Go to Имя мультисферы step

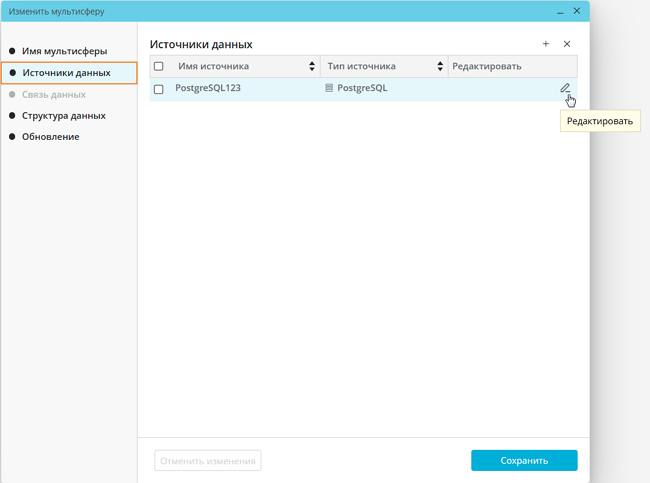coord(64,51)
